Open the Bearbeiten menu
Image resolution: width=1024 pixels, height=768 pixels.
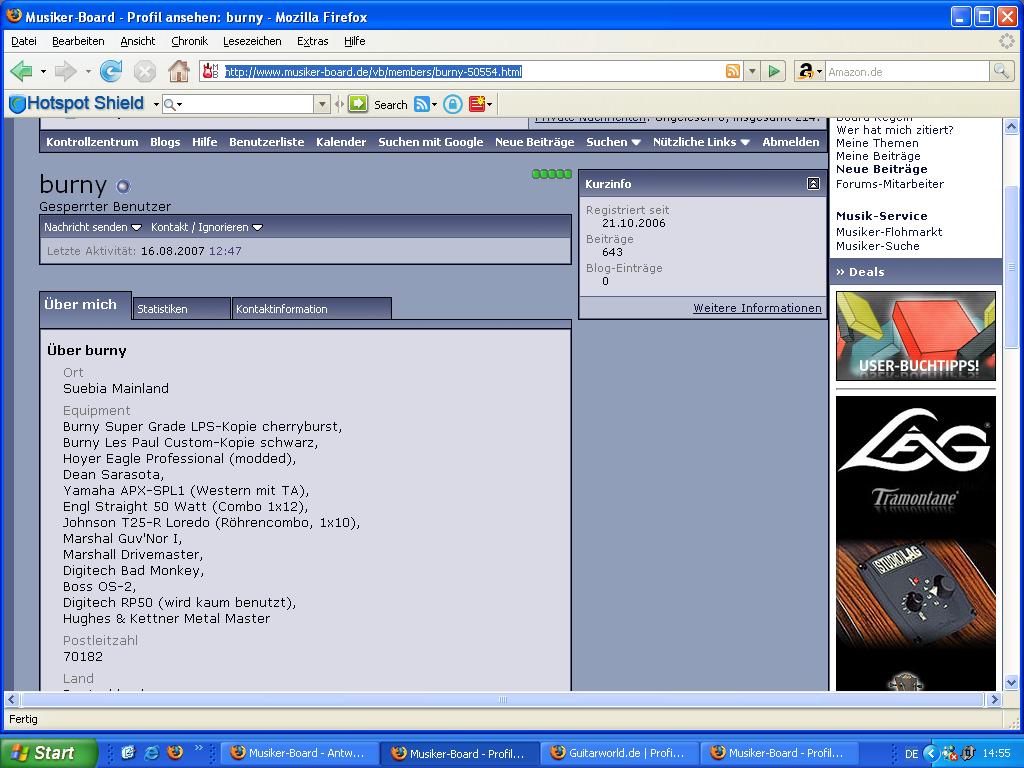(x=78, y=41)
